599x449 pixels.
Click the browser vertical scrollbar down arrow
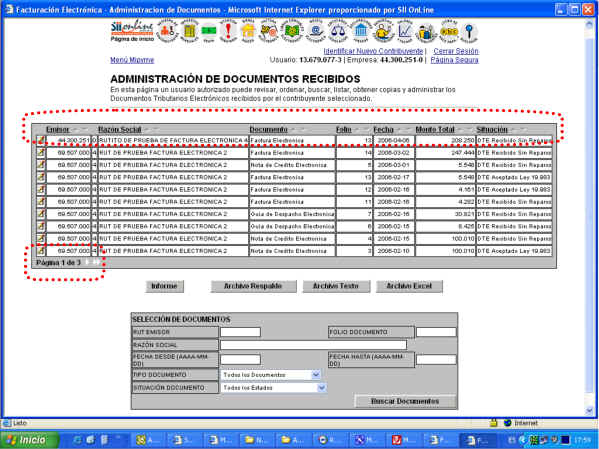589,410
